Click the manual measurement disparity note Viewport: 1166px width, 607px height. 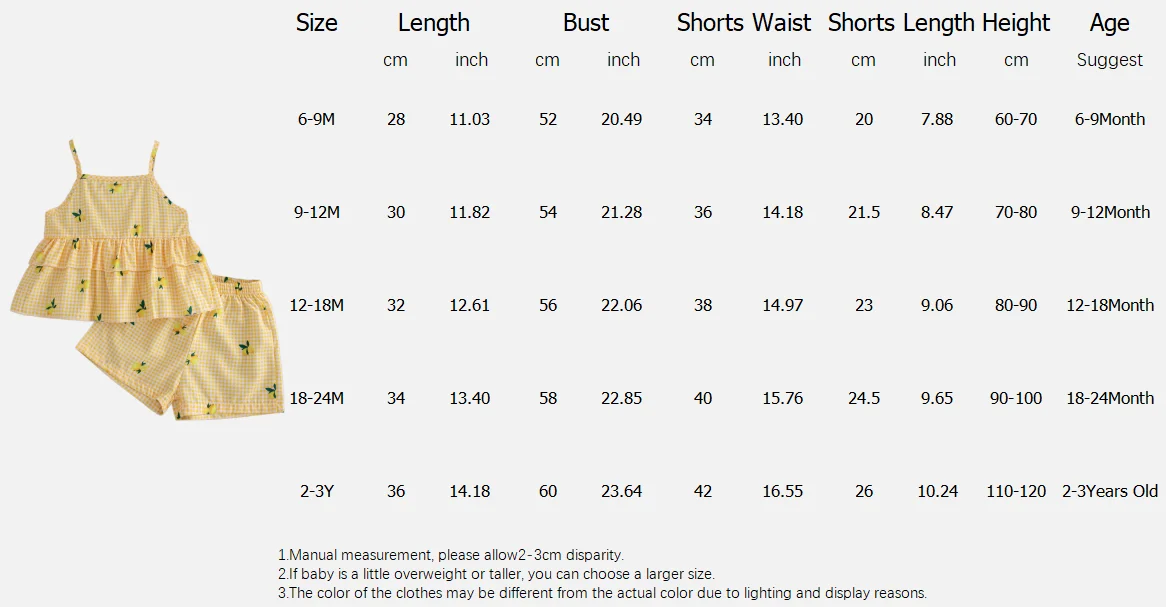click(x=451, y=555)
